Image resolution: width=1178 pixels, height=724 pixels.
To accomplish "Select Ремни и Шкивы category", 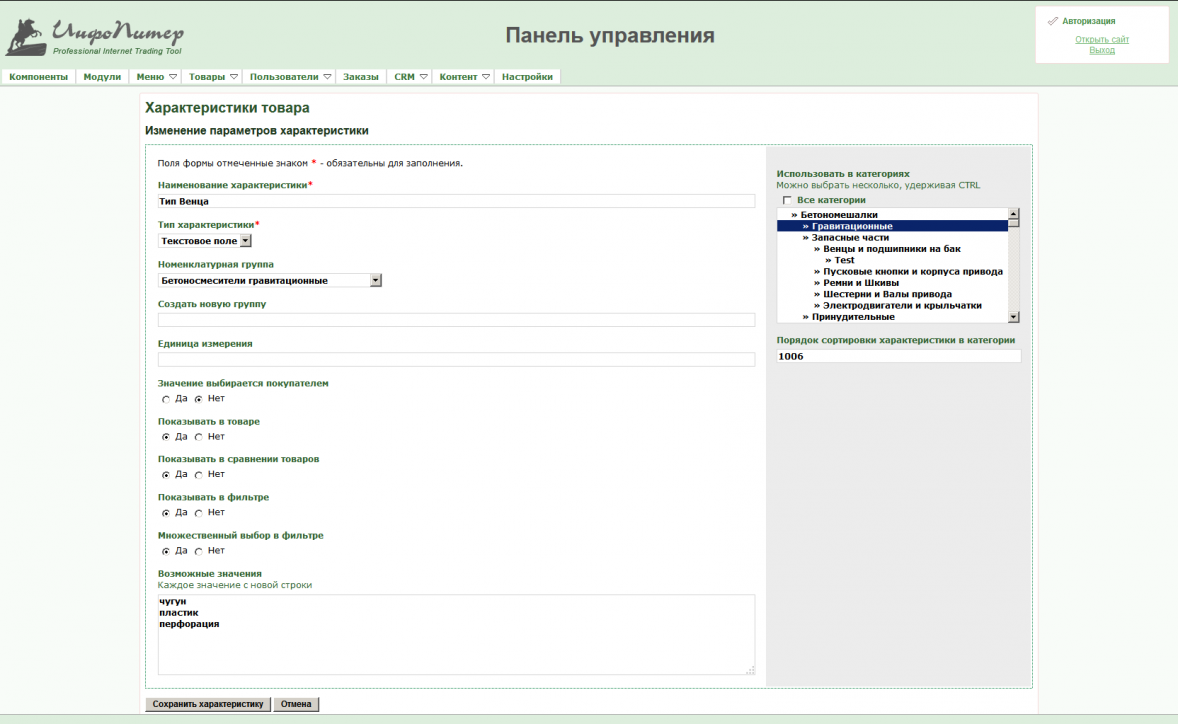I will 893,283.
